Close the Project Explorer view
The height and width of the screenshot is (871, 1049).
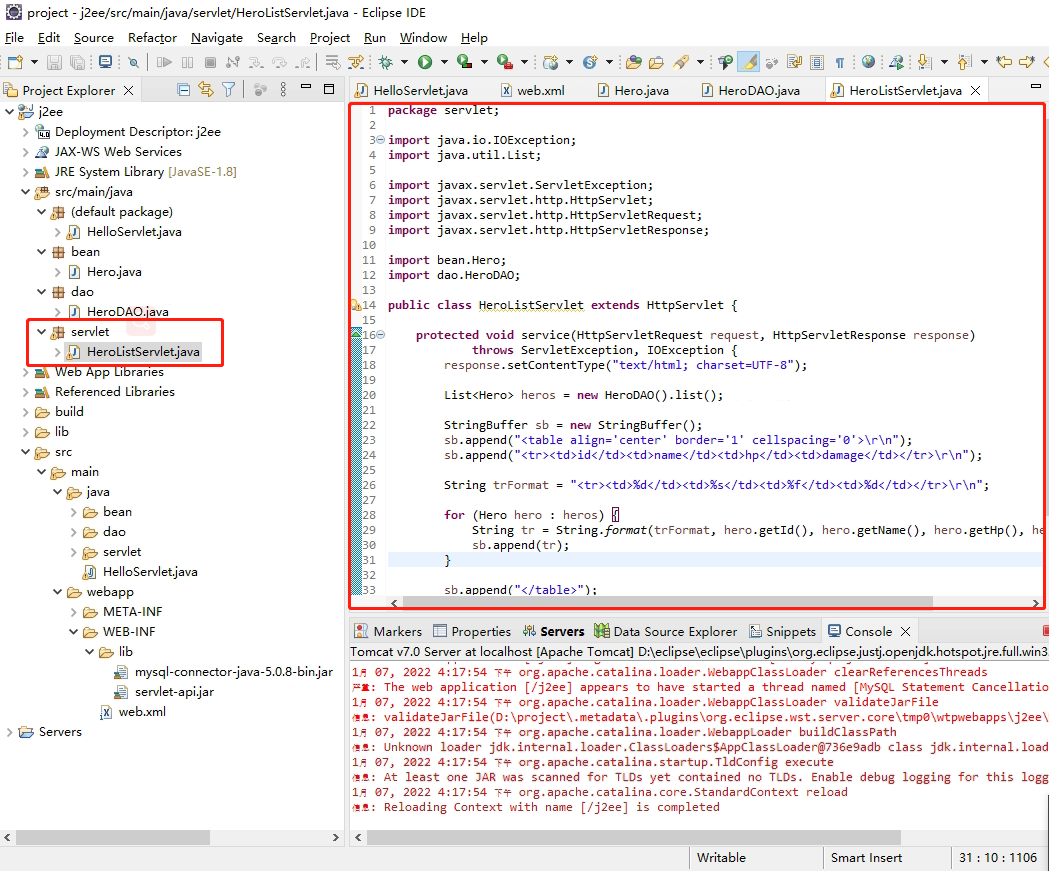[128, 90]
